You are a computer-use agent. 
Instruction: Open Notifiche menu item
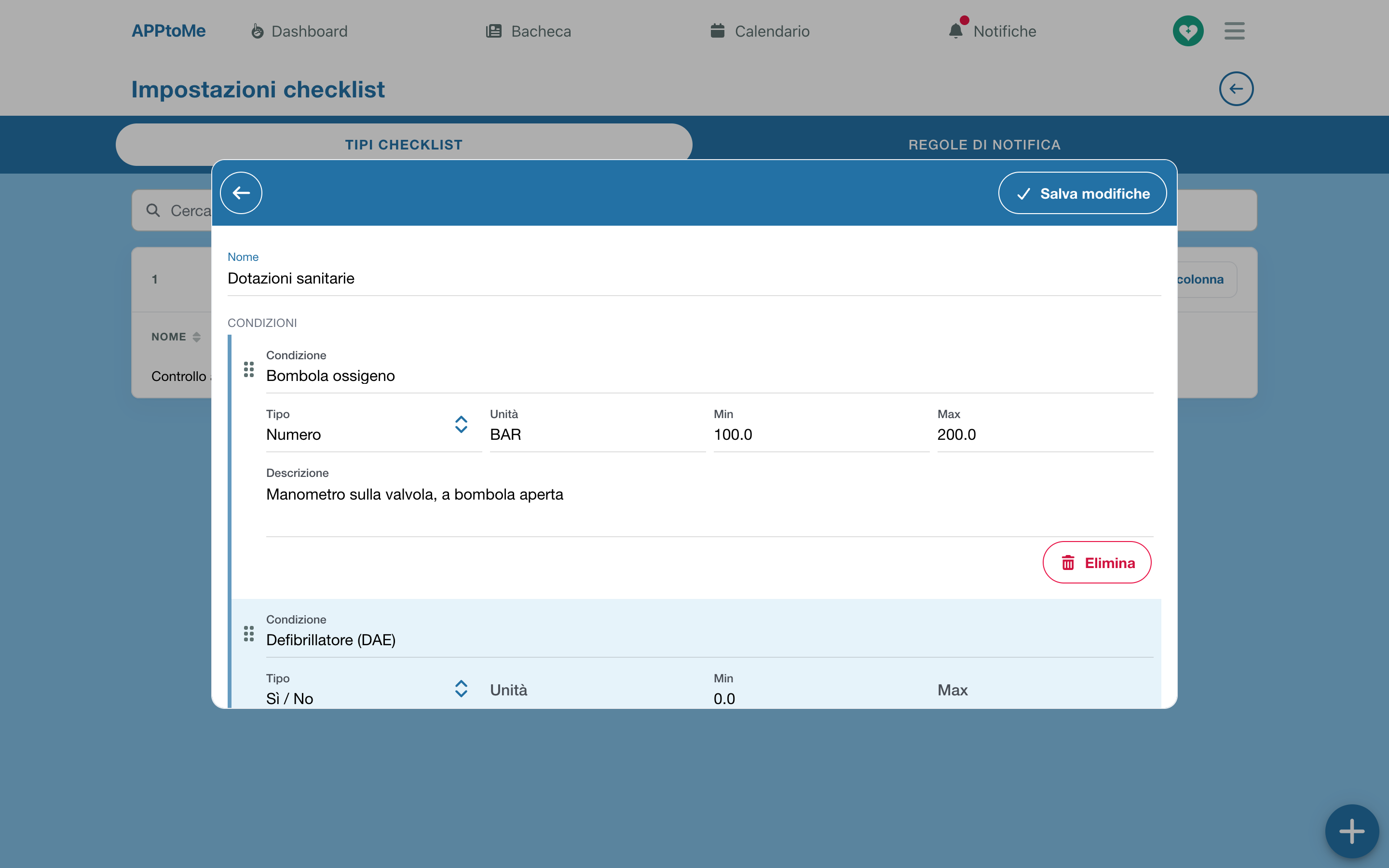tap(993, 31)
